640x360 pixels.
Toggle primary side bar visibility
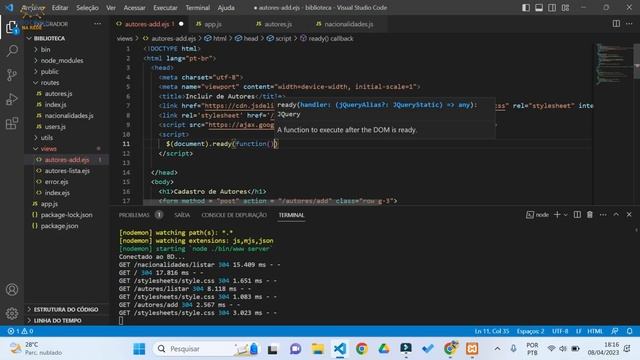[x=526, y=8]
